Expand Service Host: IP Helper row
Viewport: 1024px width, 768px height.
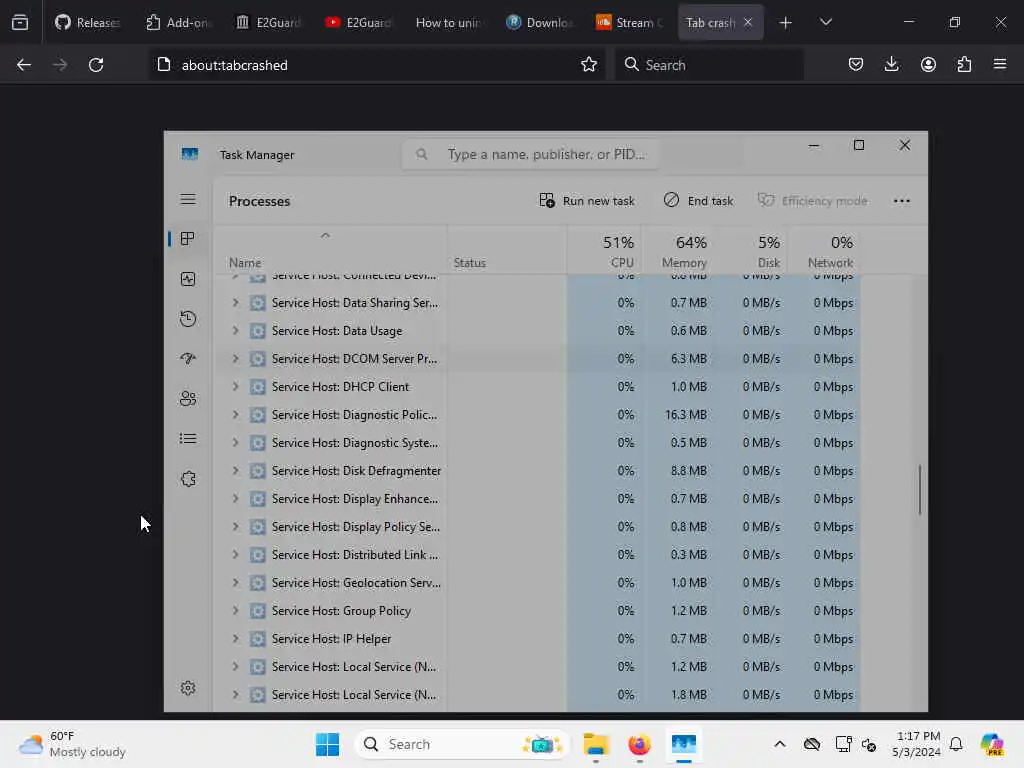tap(235, 639)
